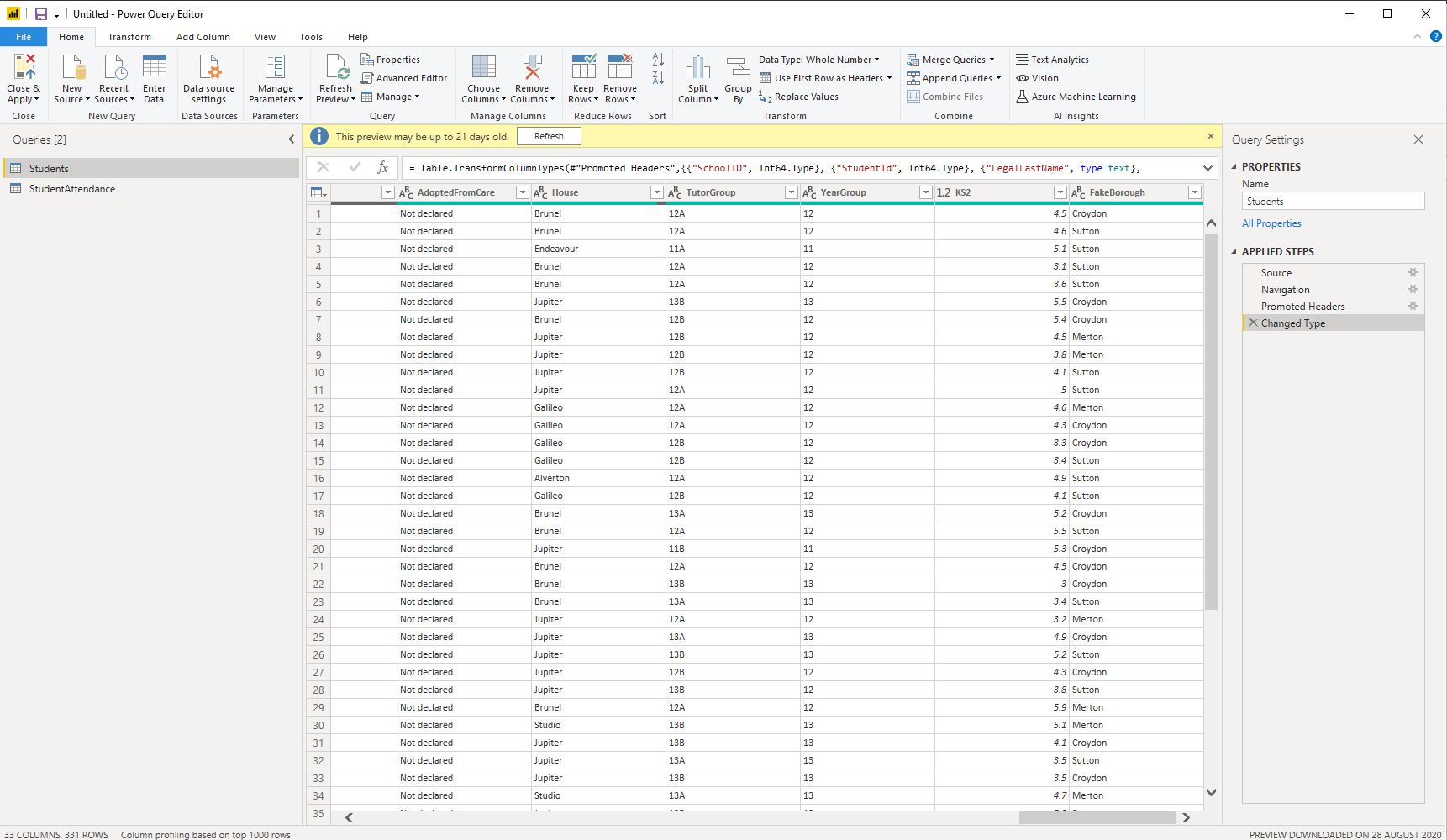Collapse the Queries pane
The width and height of the screenshot is (1447, 840).
292,139
